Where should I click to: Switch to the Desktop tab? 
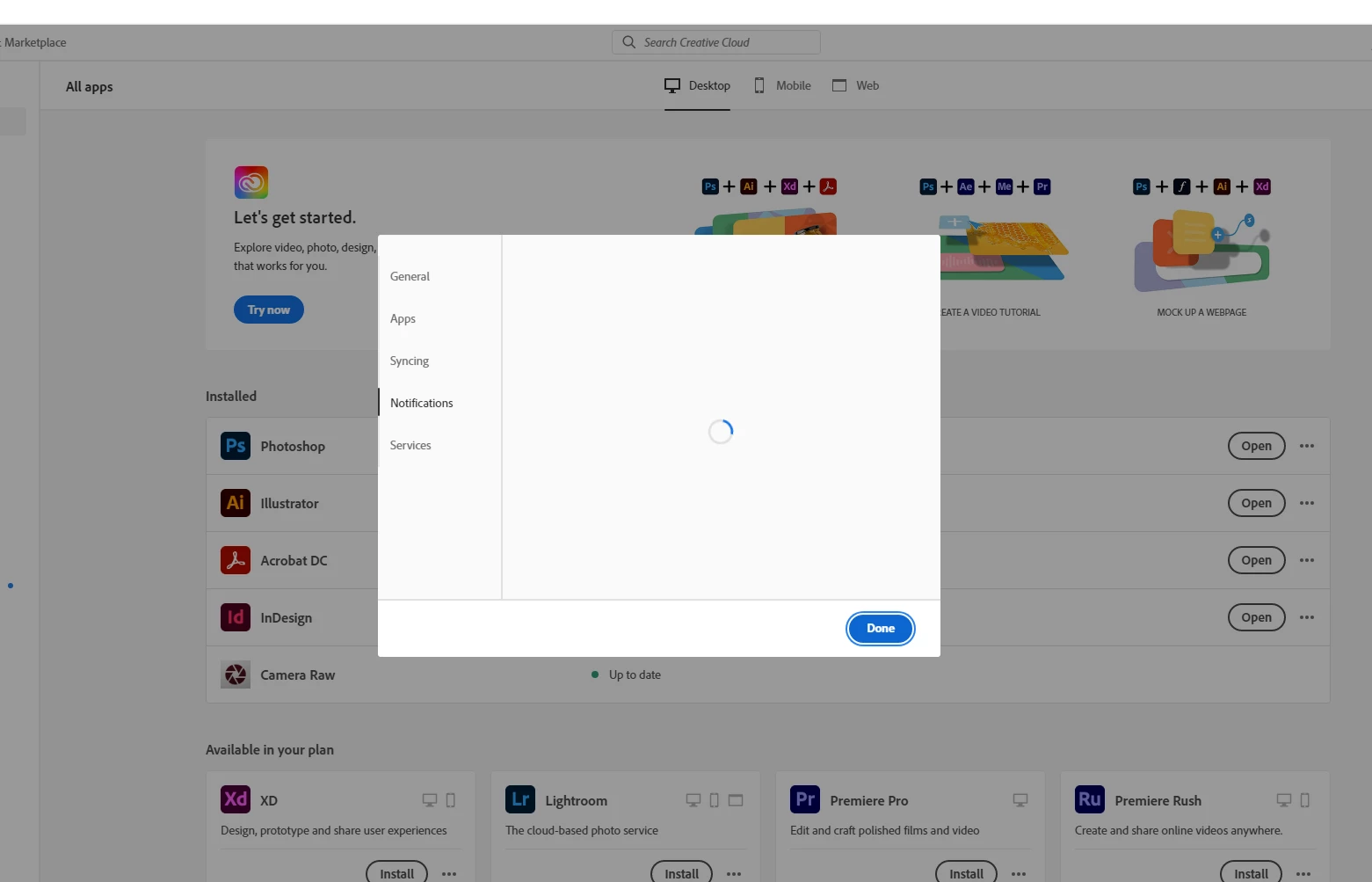(697, 85)
